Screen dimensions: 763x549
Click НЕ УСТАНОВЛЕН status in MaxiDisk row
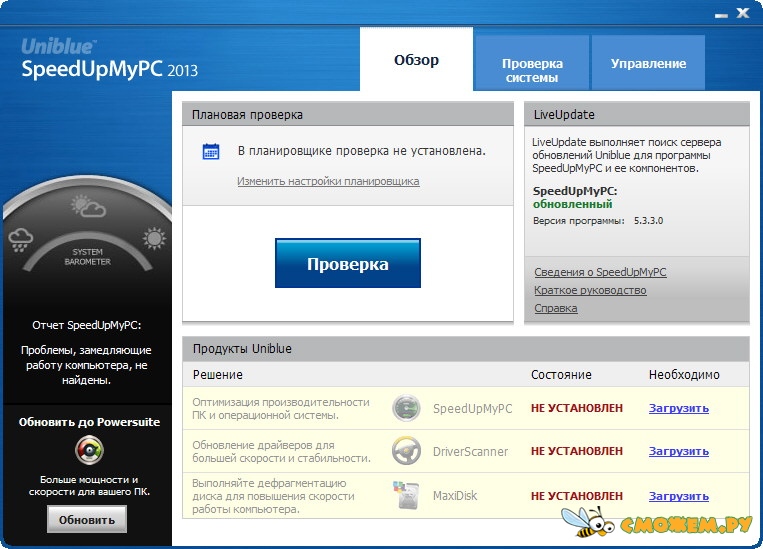[577, 496]
